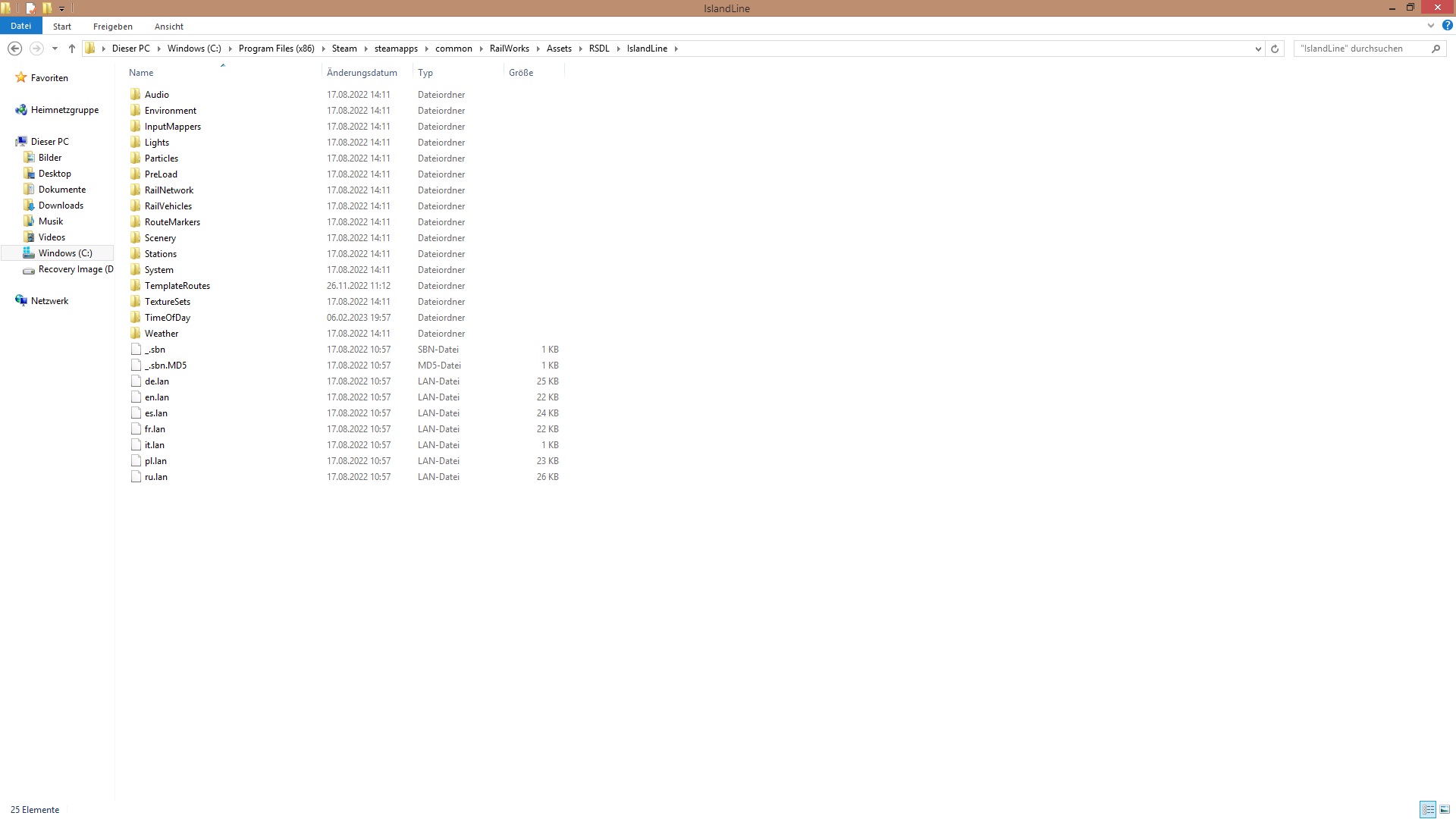Open Musik in the navigation pane
1456x819 pixels.
(x=51, y=221)
